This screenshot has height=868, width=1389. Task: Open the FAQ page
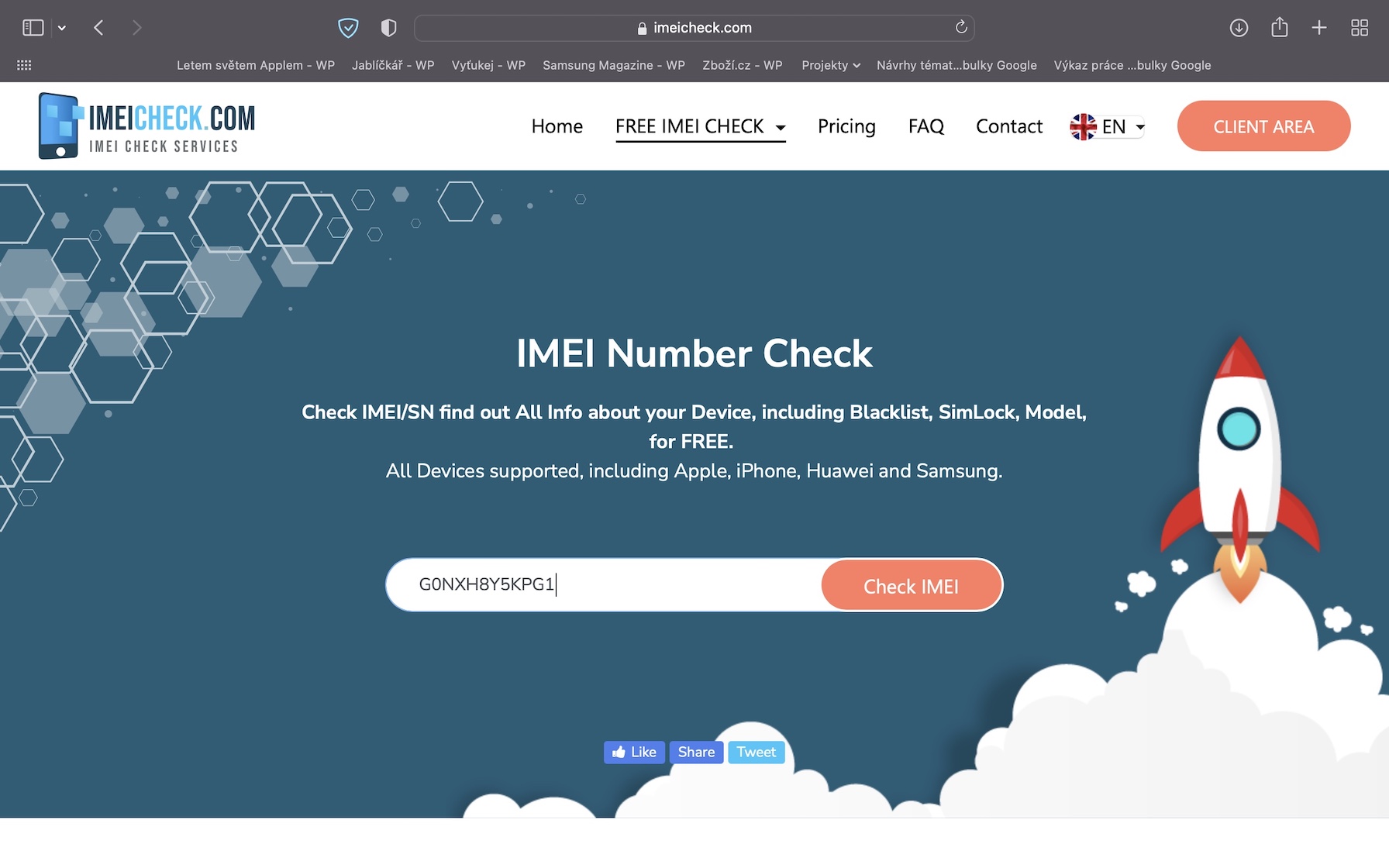(x=926, y=126)
